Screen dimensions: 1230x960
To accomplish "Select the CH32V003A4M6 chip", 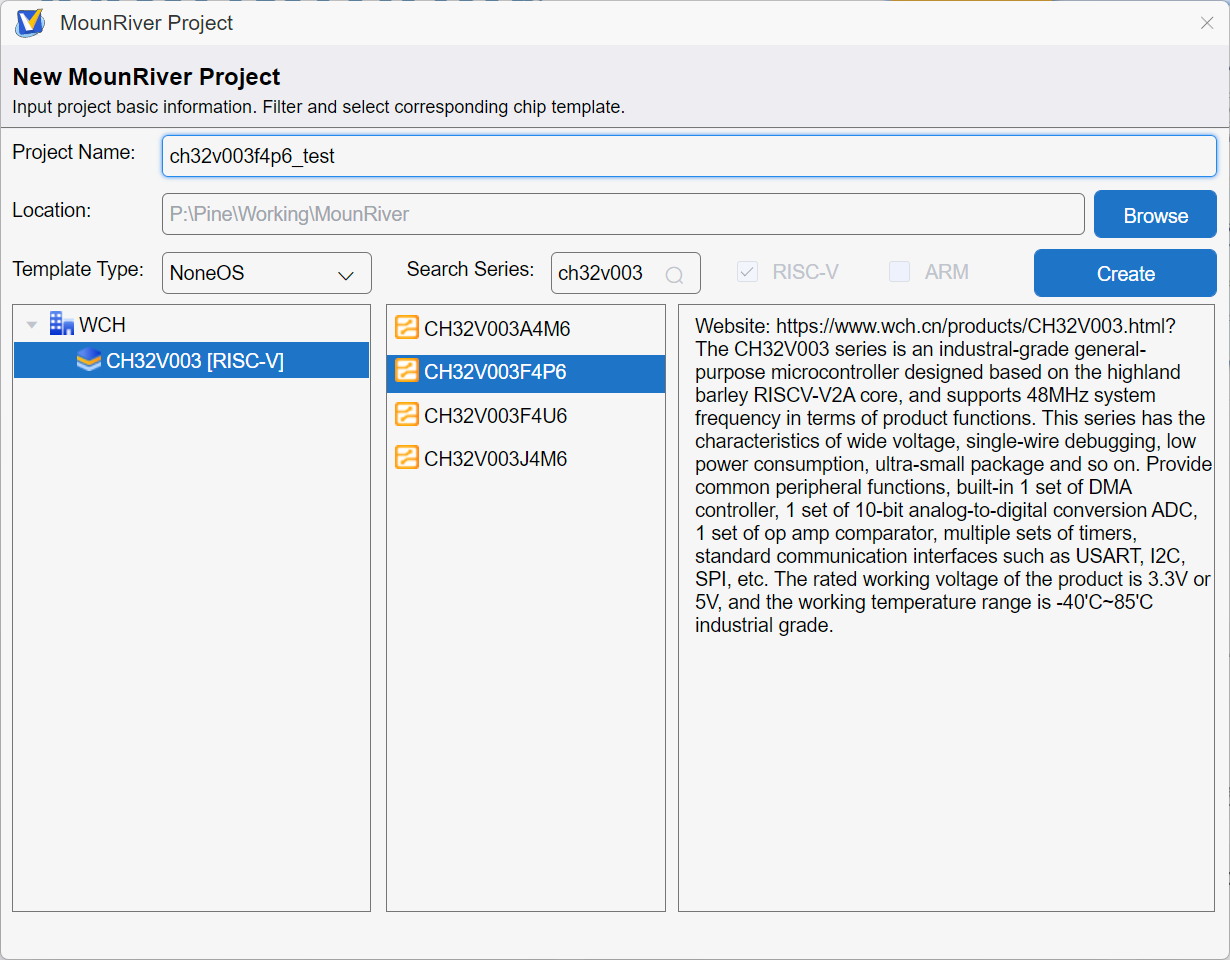I will click(x=526, y=328).
